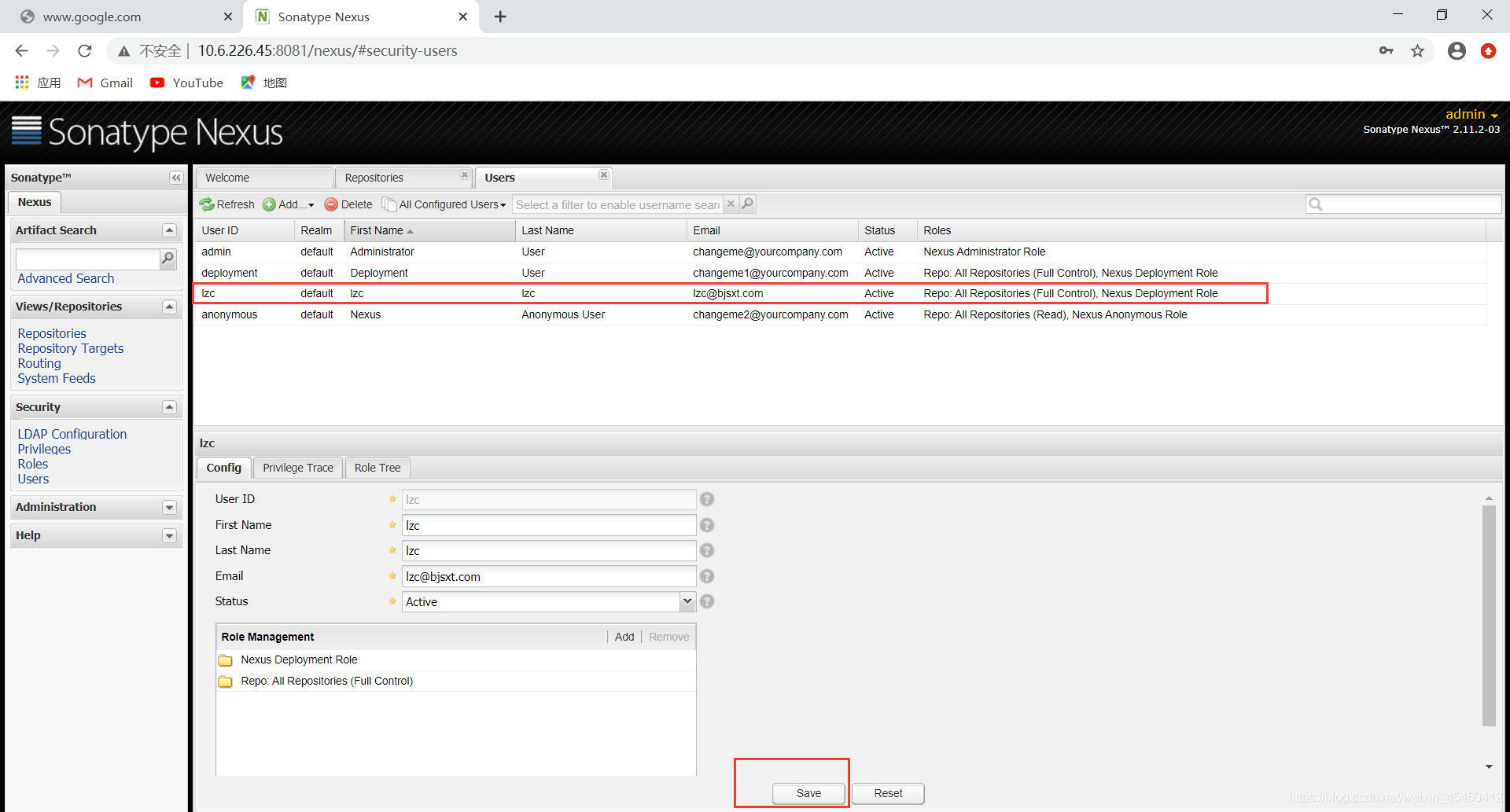The image size is (1510, 812).
Task: Expand the Help section
Action: (x=169, y=536)
